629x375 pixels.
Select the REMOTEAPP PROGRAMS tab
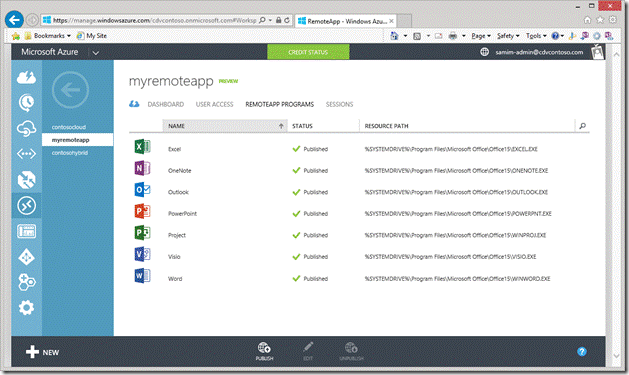tap(280, 104)
